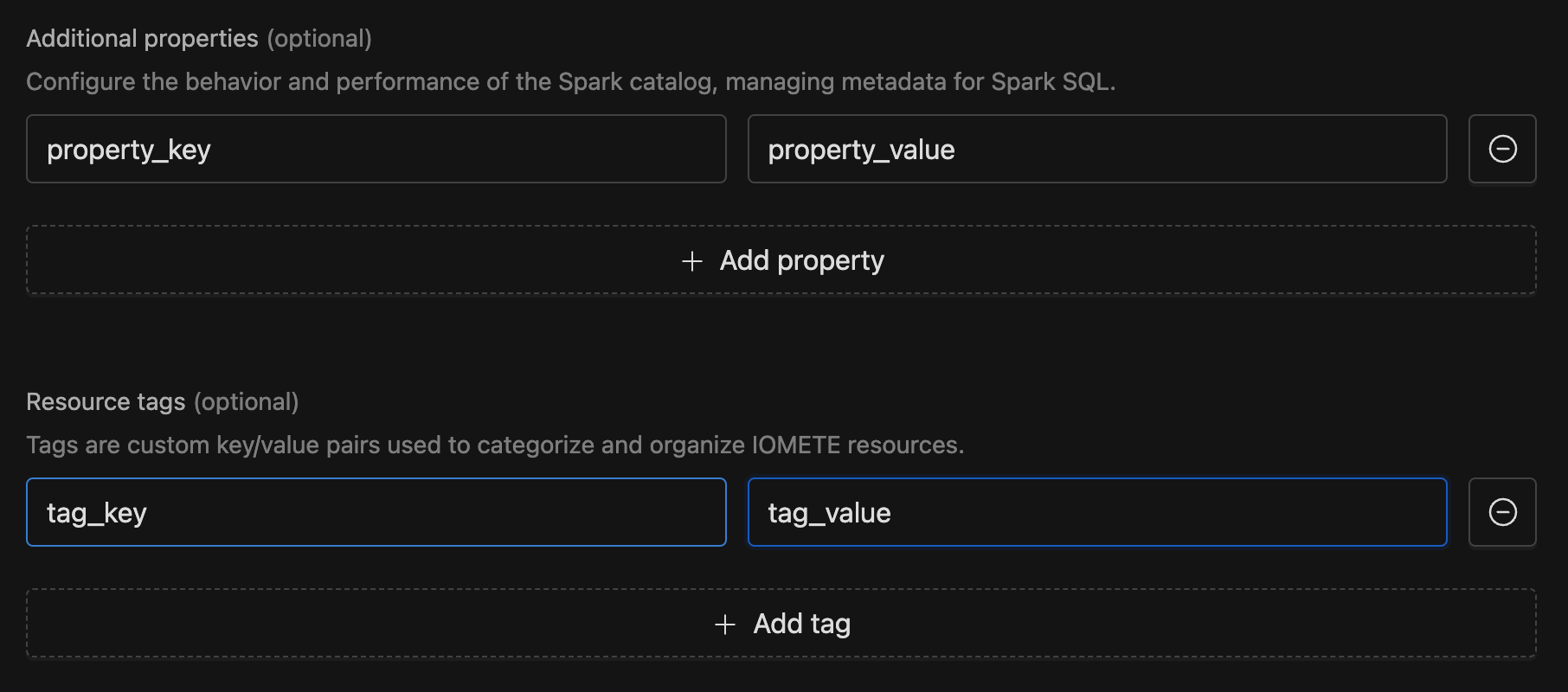Click the IOMETE resources tags description
Screen dimensions: 1568x692
coord(495,445)
